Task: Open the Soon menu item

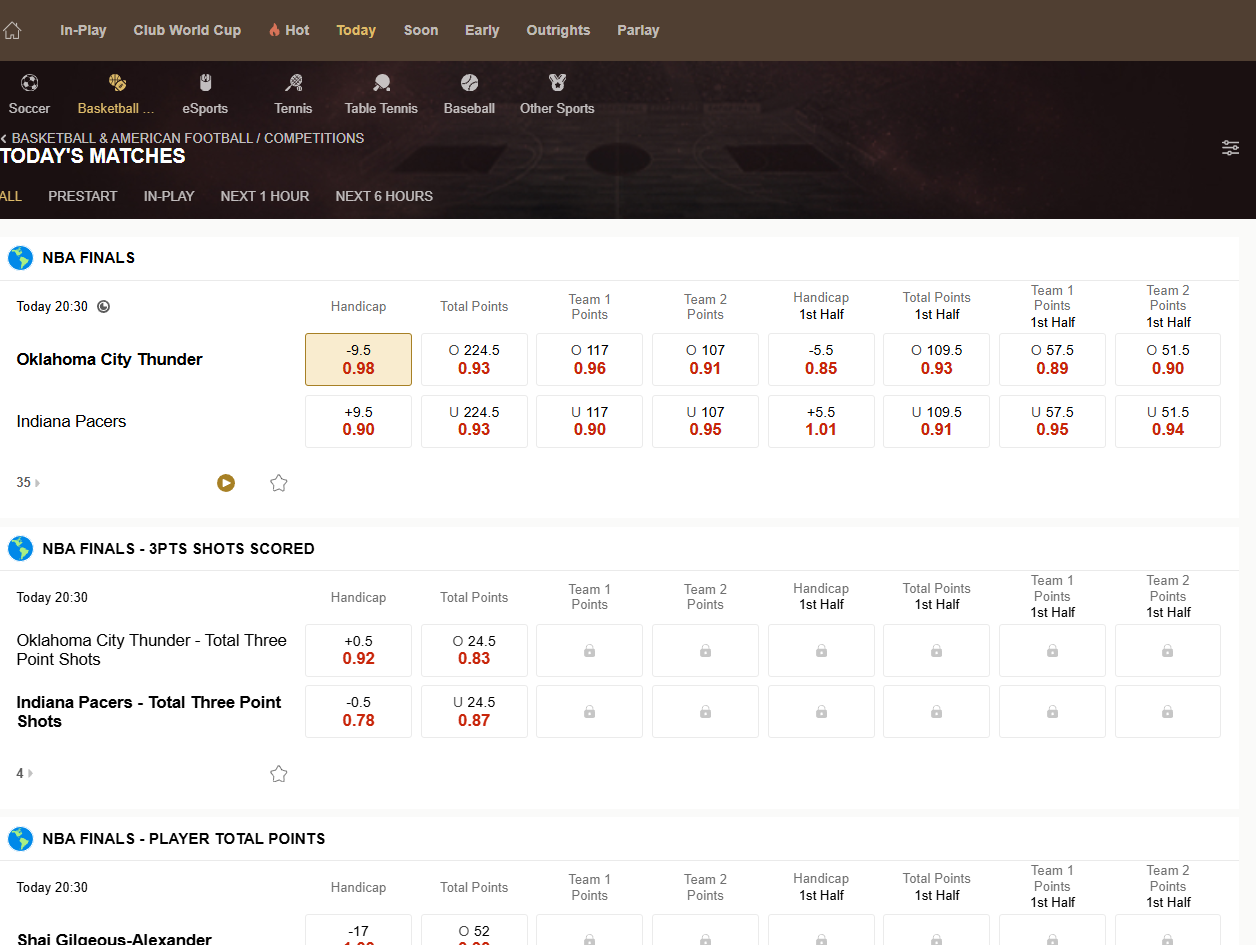Action: (421, 30)
